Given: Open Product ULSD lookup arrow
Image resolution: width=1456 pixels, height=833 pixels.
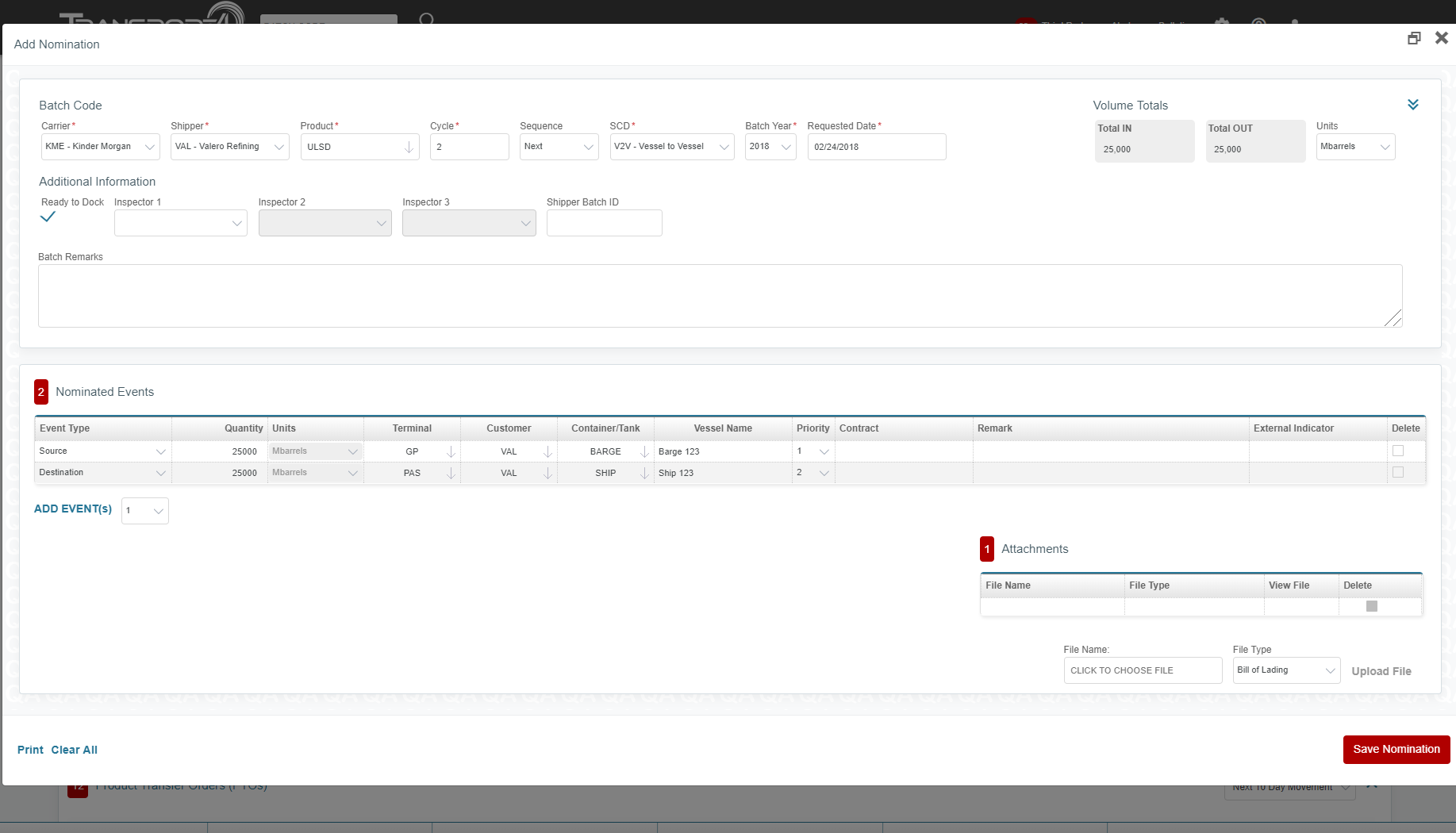Looking at the screenshot, I should click(x=409, y=147).
